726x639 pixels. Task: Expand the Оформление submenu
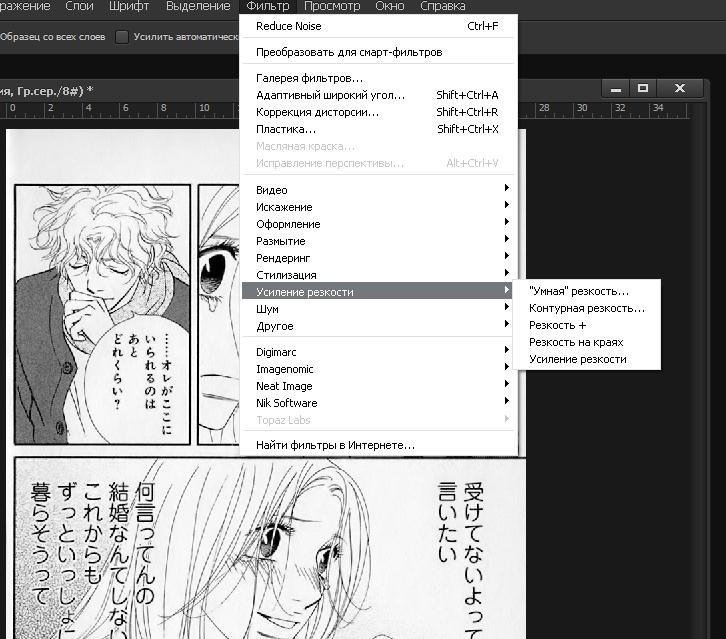[x=377, y=224]
